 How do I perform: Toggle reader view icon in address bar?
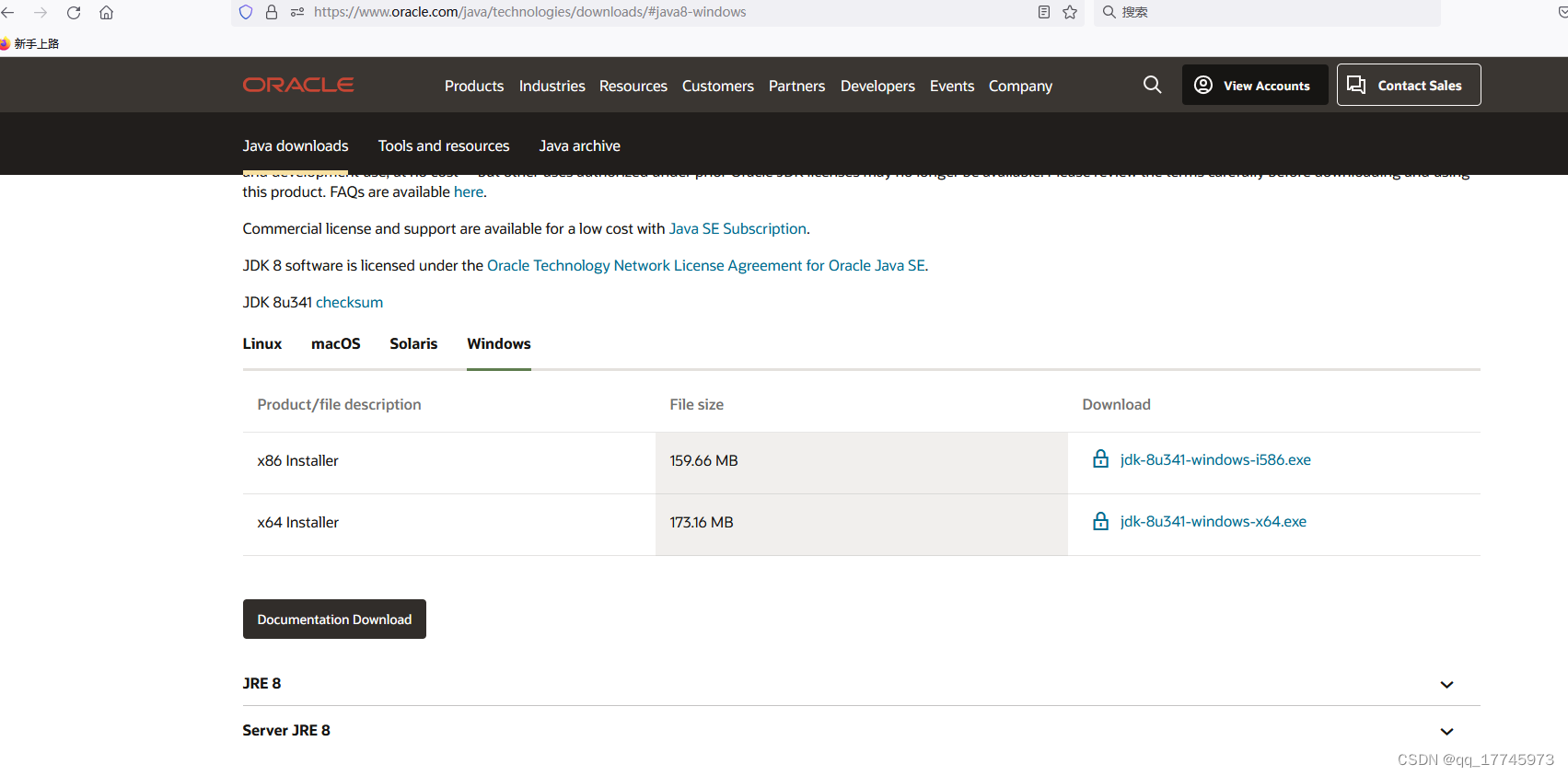(x=1044, y=12)
